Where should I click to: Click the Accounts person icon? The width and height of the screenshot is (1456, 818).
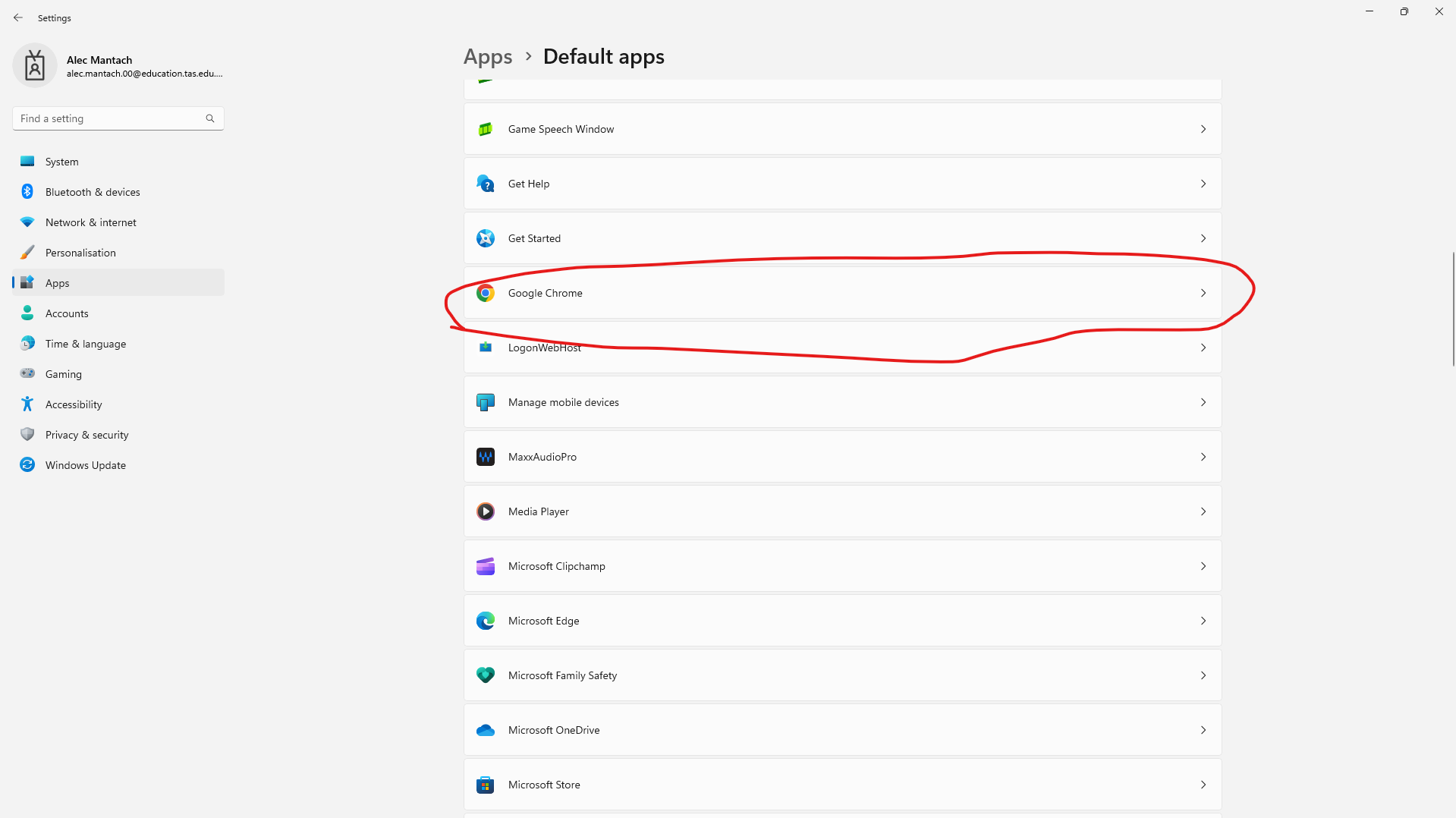pos(27,313)
